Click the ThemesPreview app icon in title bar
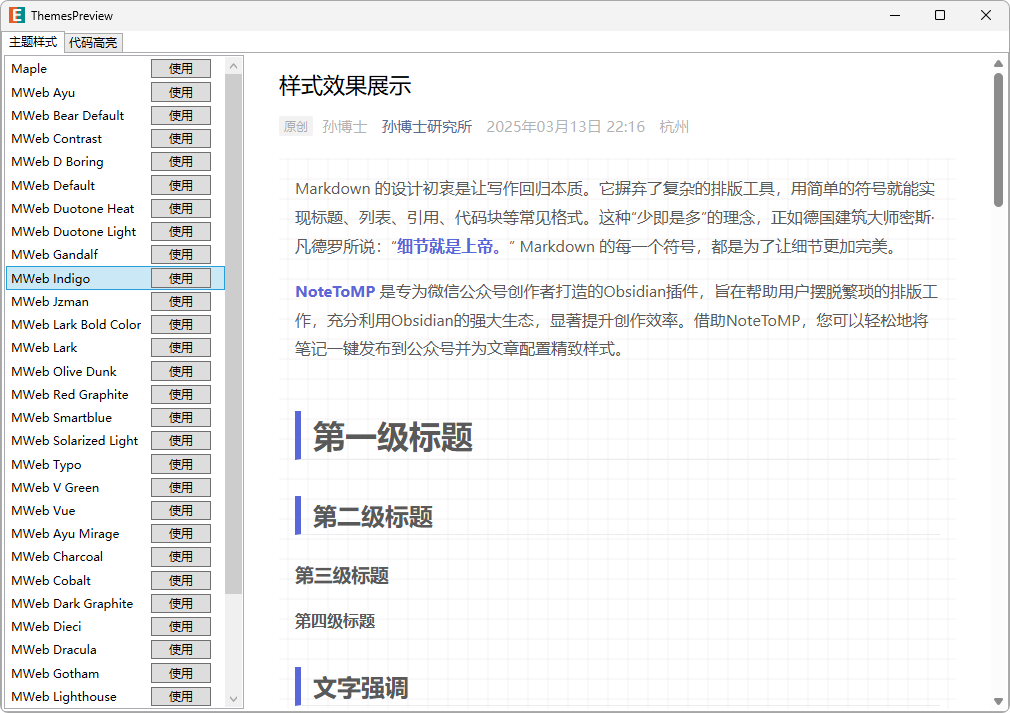The height and width of the screenshot is (713, 1010). (17, 15)
